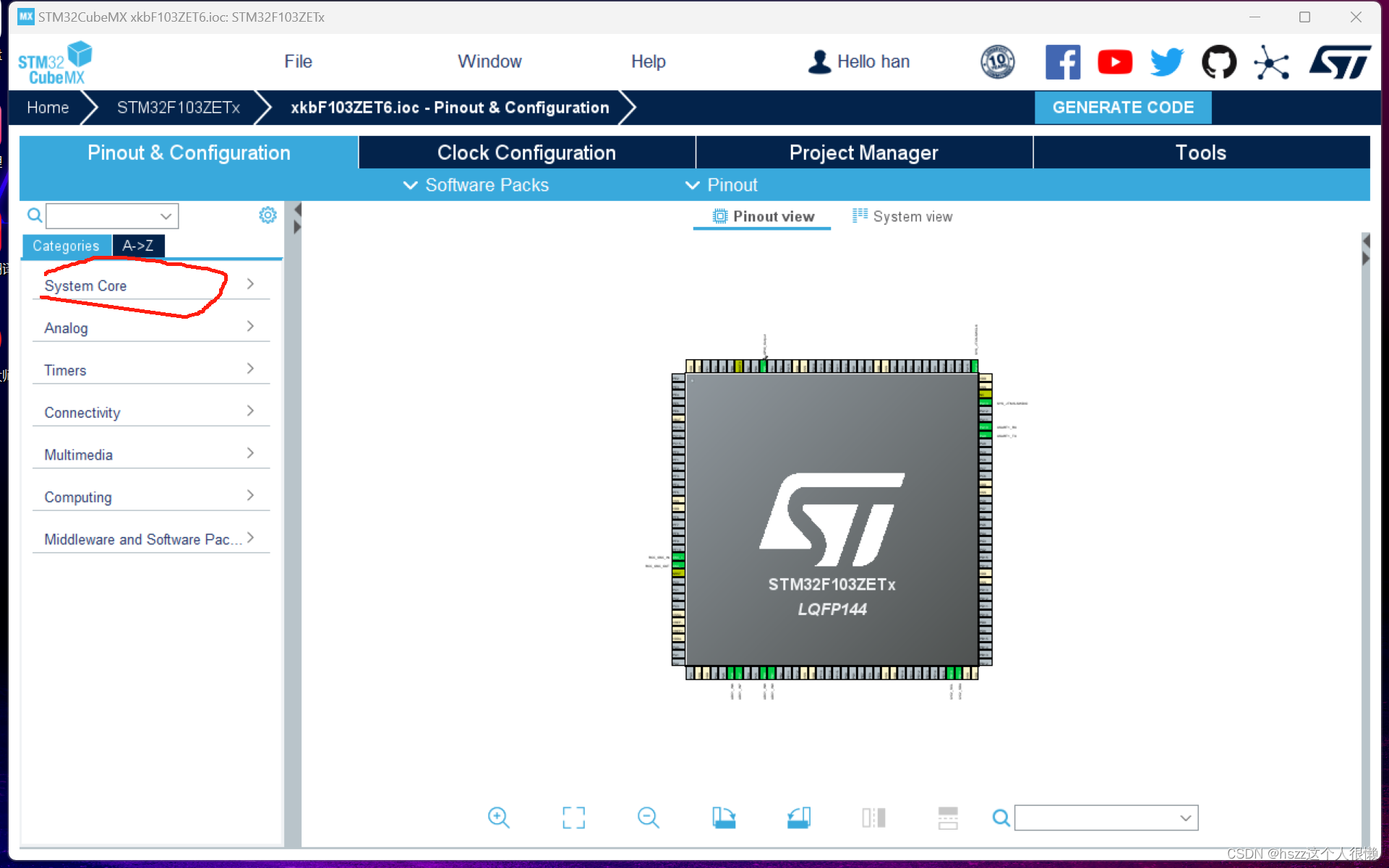The image size is (1389, 868).
Task: Click the YouTube icon in header
Action: 1114,62
